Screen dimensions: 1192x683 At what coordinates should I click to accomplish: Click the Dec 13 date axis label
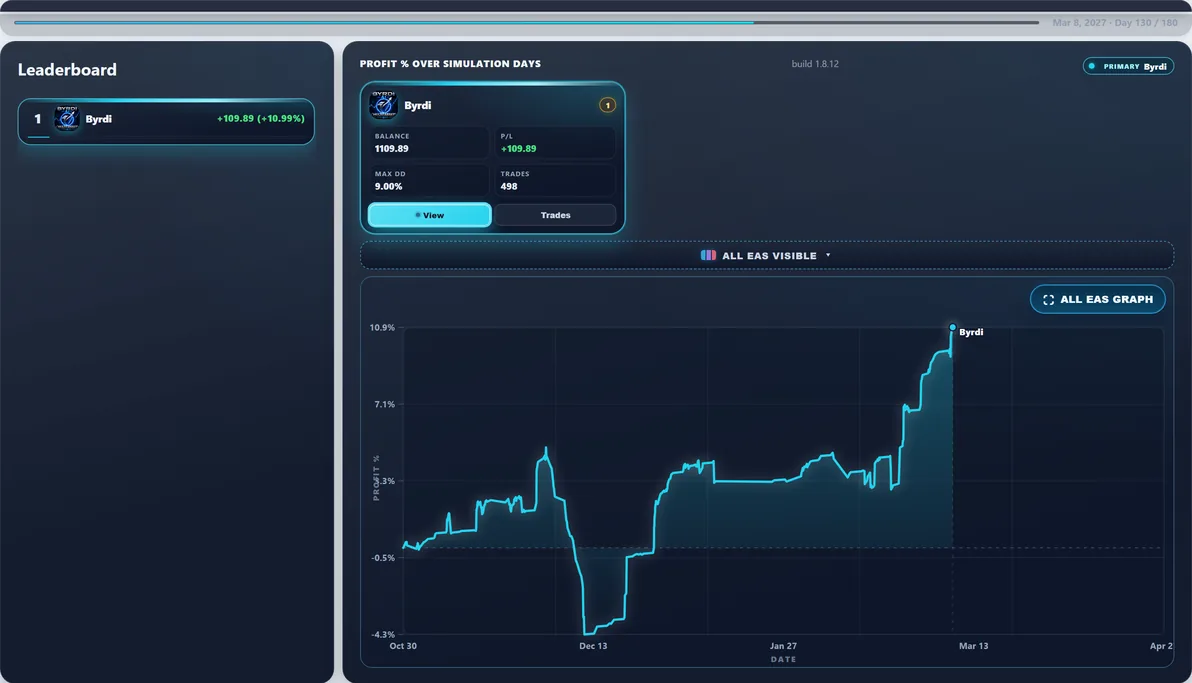pos(593,646)
